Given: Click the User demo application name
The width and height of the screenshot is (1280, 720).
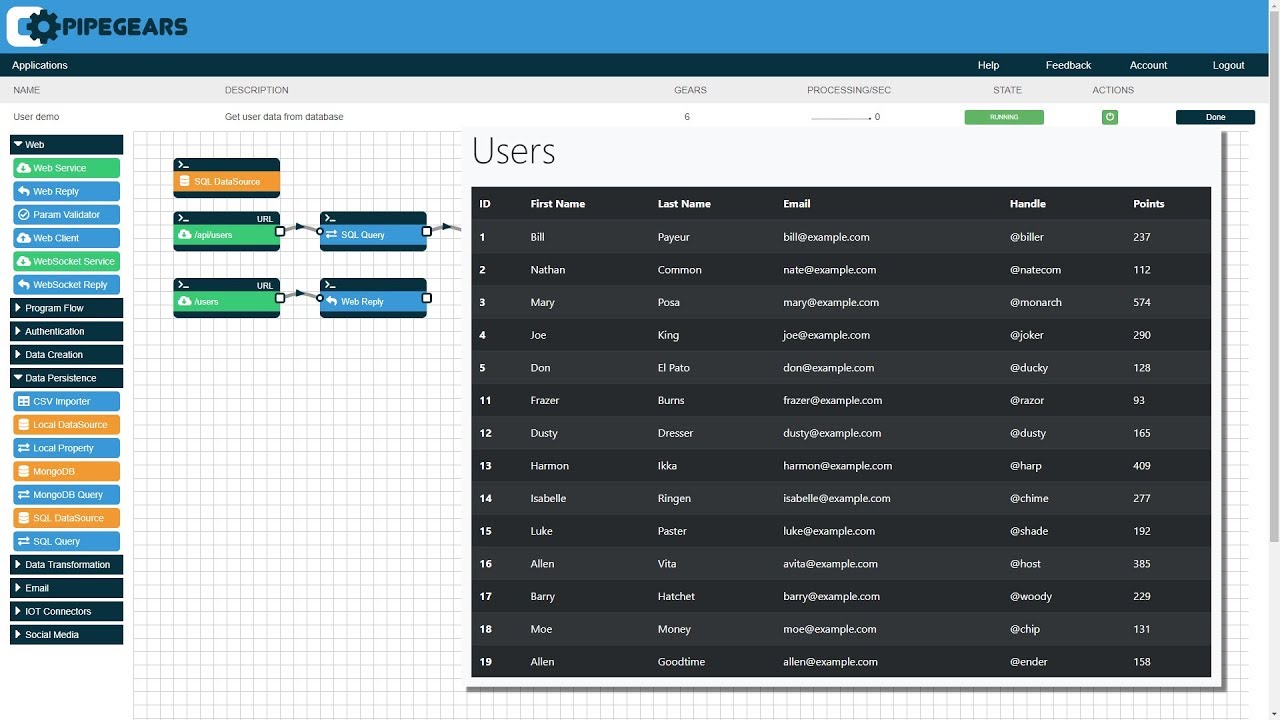Looking at the screenshot, I should 38,117.
